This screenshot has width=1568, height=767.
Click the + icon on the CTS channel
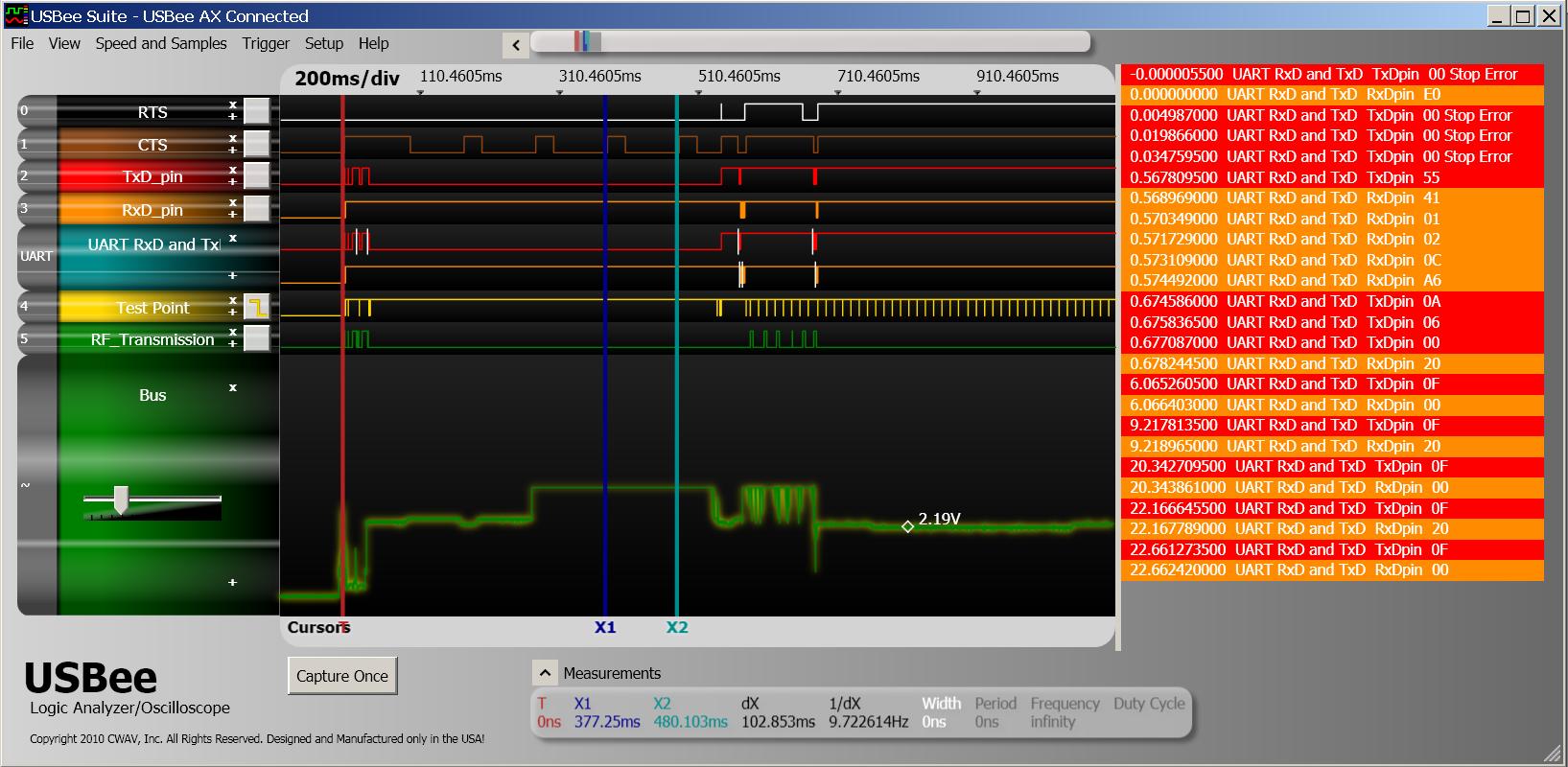232,150
